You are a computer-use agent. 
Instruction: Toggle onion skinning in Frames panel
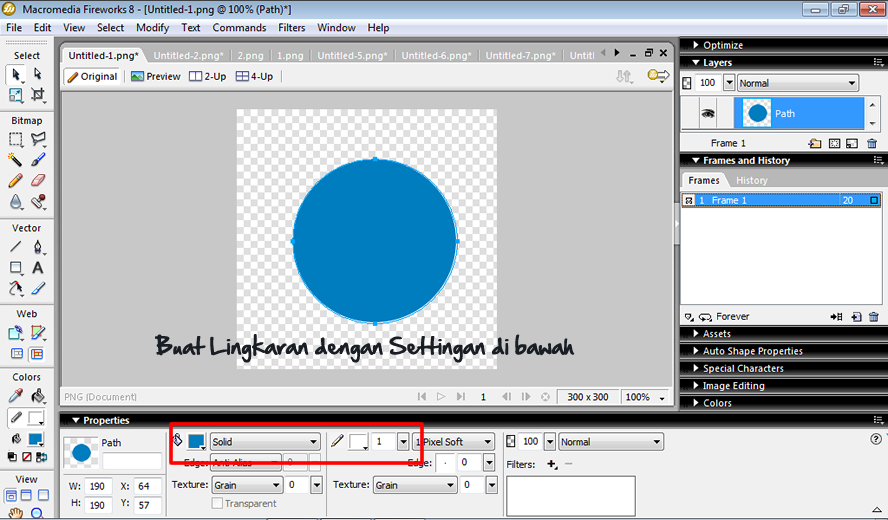(689, 317)
